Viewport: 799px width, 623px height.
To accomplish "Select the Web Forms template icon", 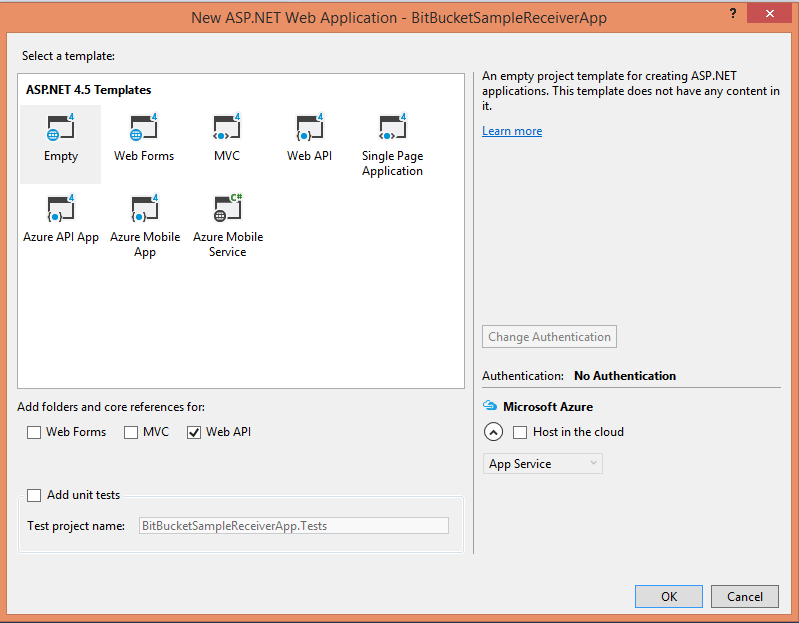I will point(144,127).
